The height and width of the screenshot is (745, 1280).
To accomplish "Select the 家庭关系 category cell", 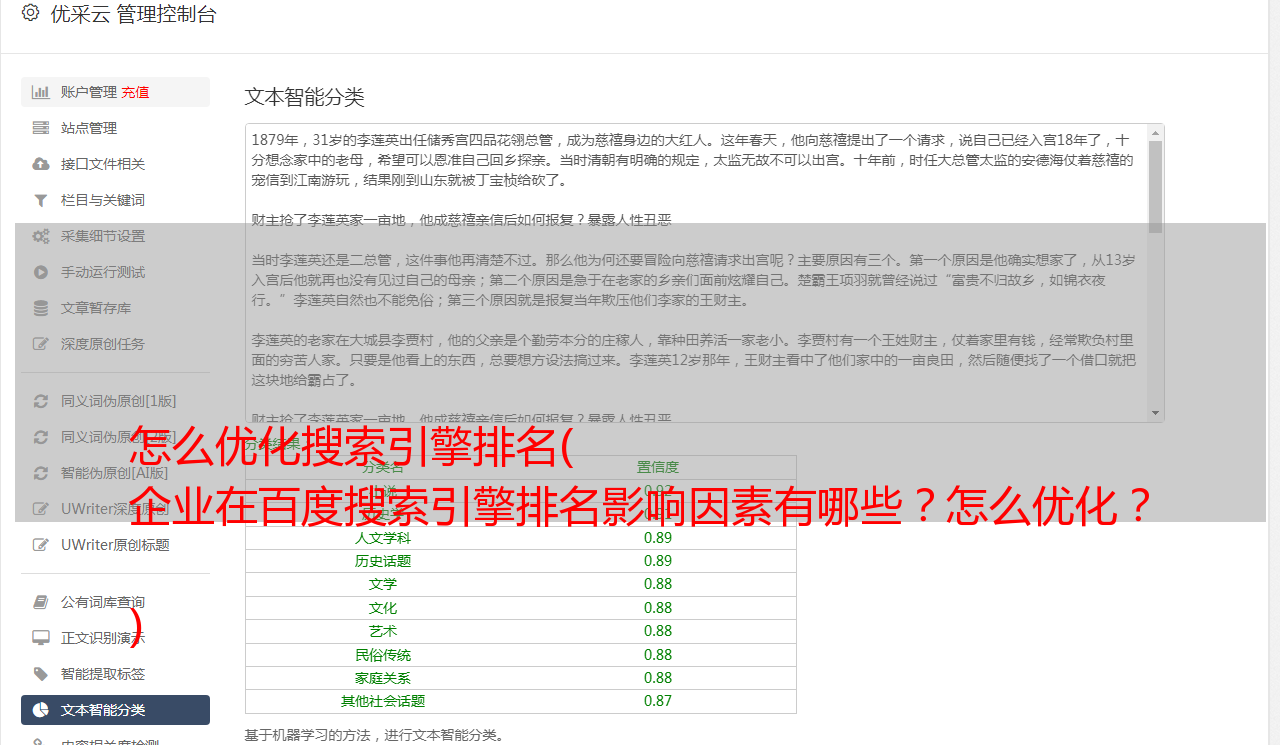I will (383, 678).
